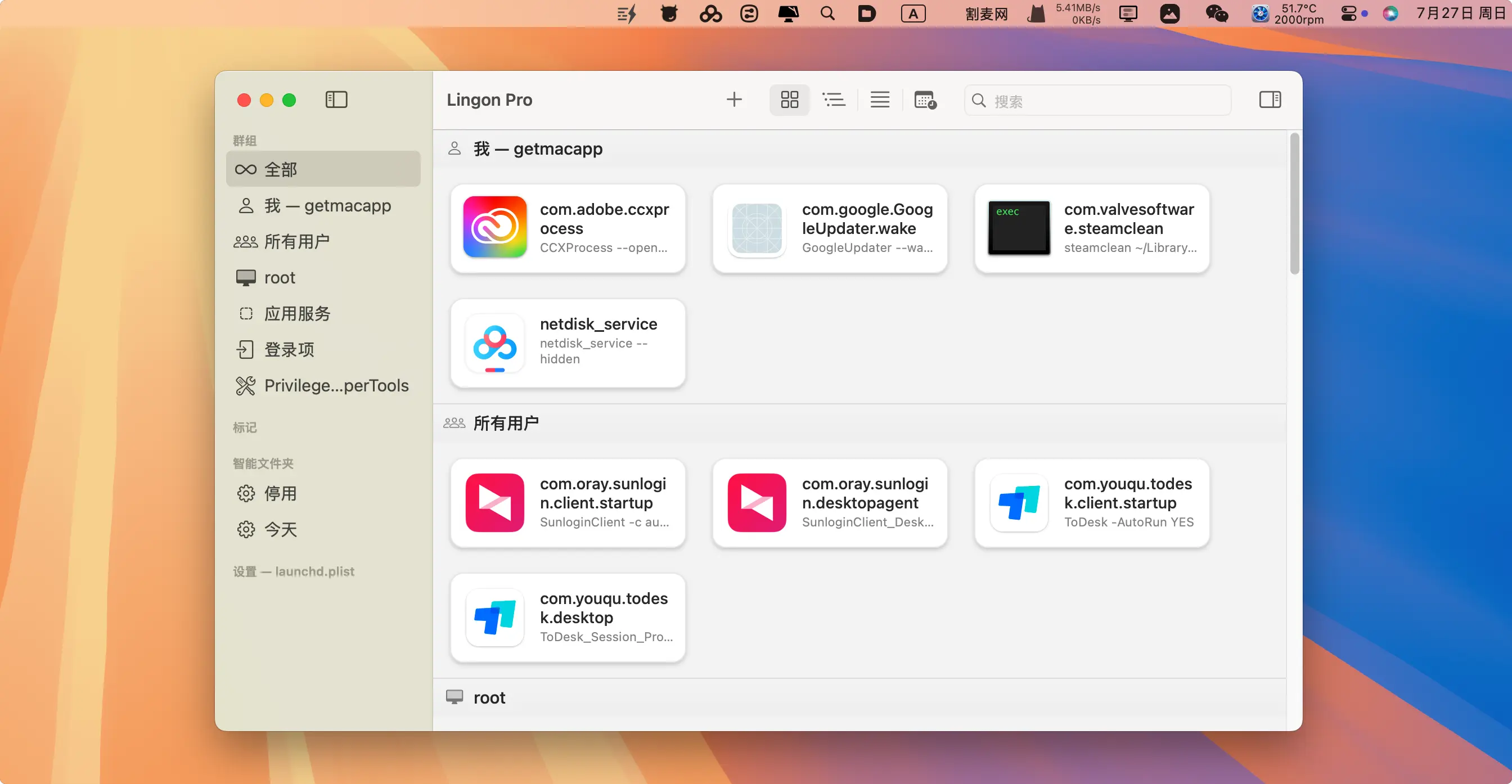Open com.valvesoftware.steamclean job card
This screenshot has width=1512, height=784.
click(x=1092, y=228)
